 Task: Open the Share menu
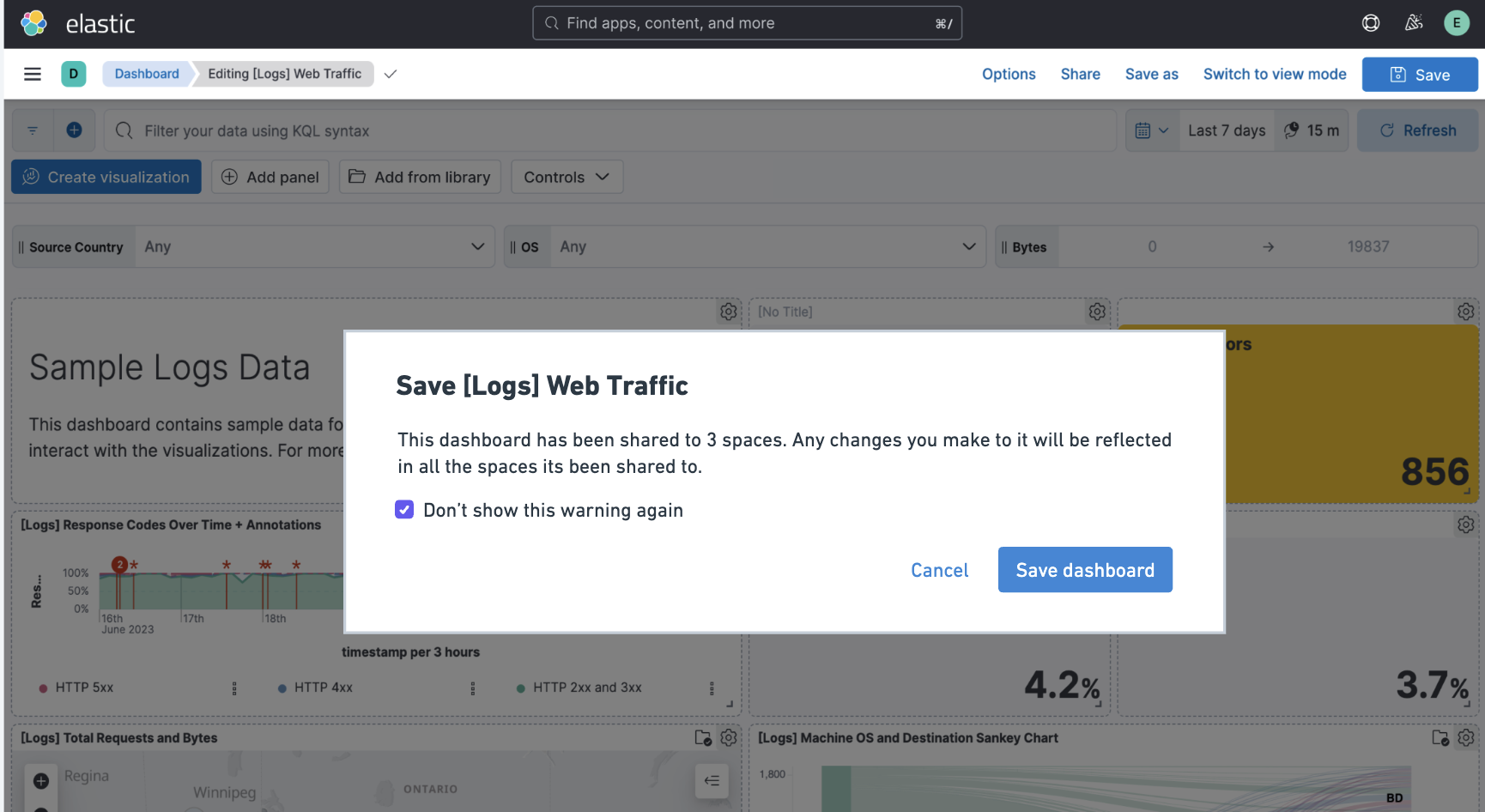coord(1080,75)
